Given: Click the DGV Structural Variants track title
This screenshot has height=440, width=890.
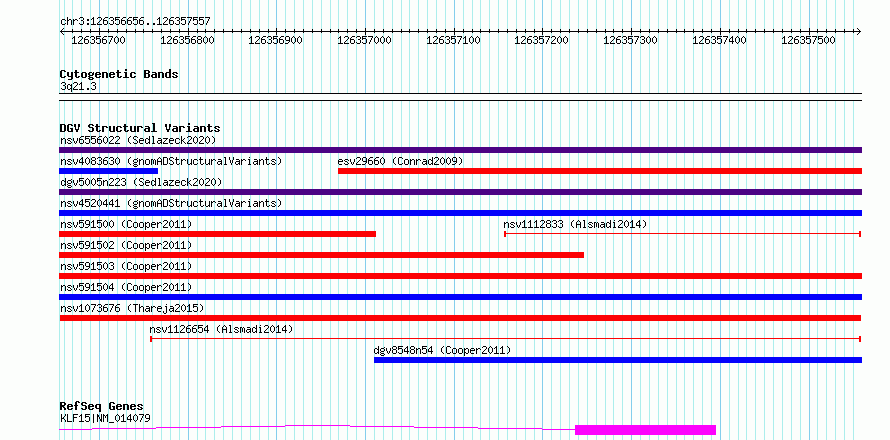Looking at the screenshot, I should [140, 128].
